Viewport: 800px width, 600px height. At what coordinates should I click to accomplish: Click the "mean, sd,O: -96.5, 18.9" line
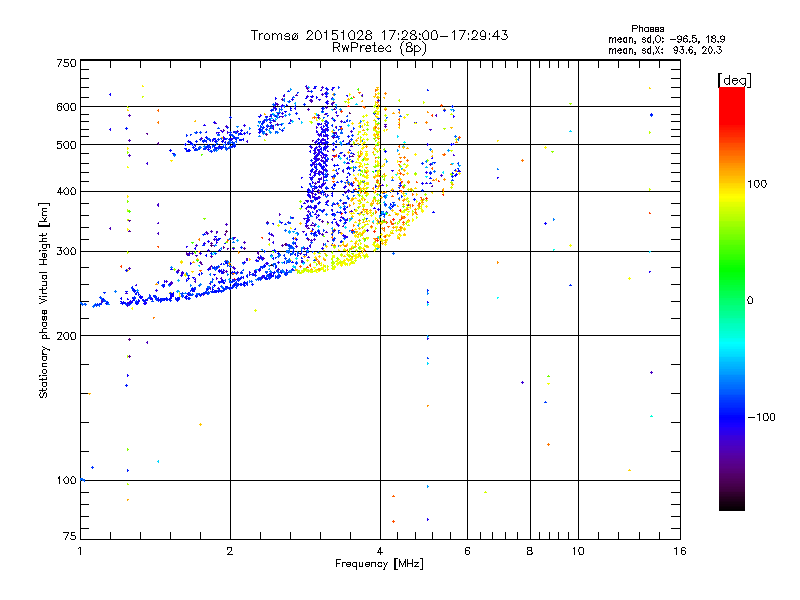coord(666,39)
